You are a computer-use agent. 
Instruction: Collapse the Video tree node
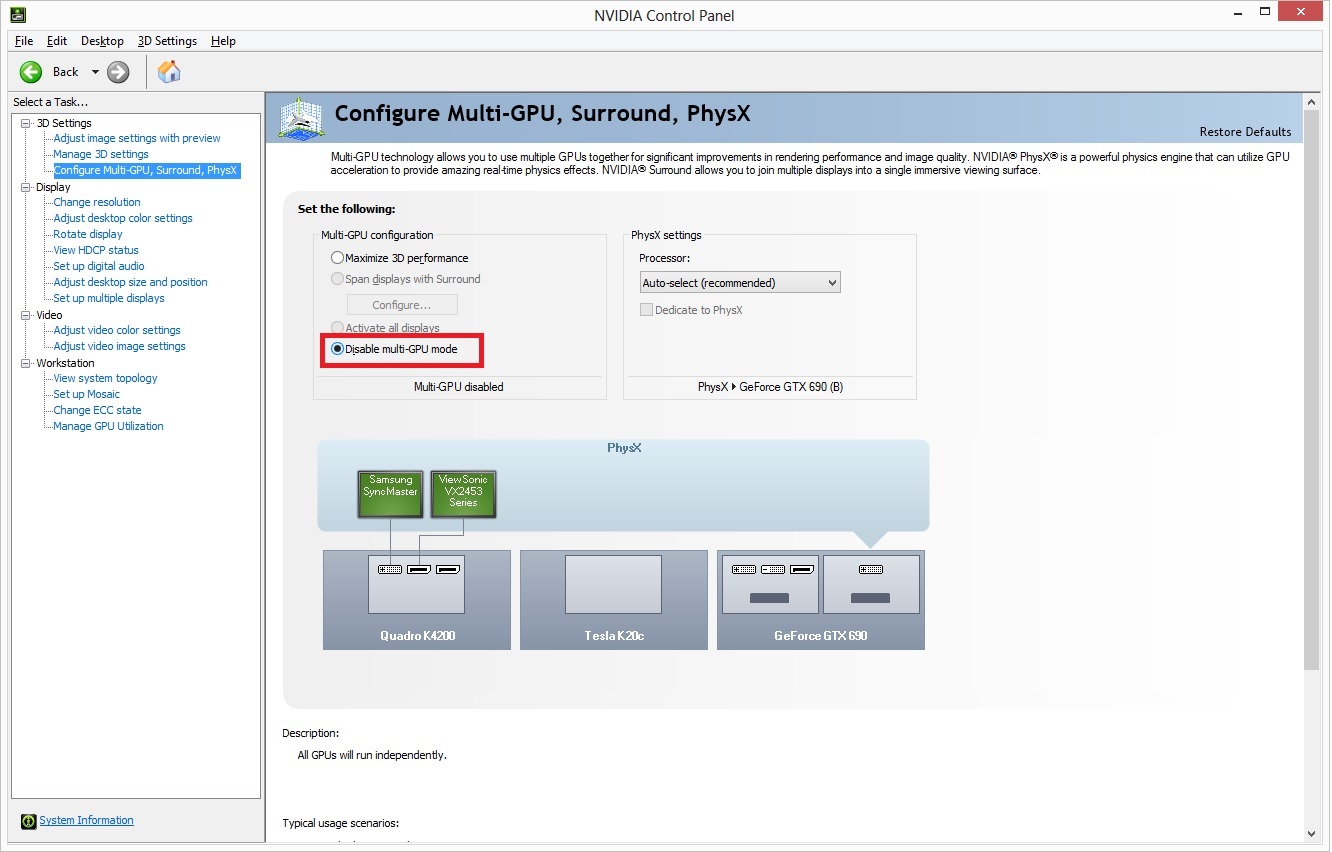(x=26, y=315)
